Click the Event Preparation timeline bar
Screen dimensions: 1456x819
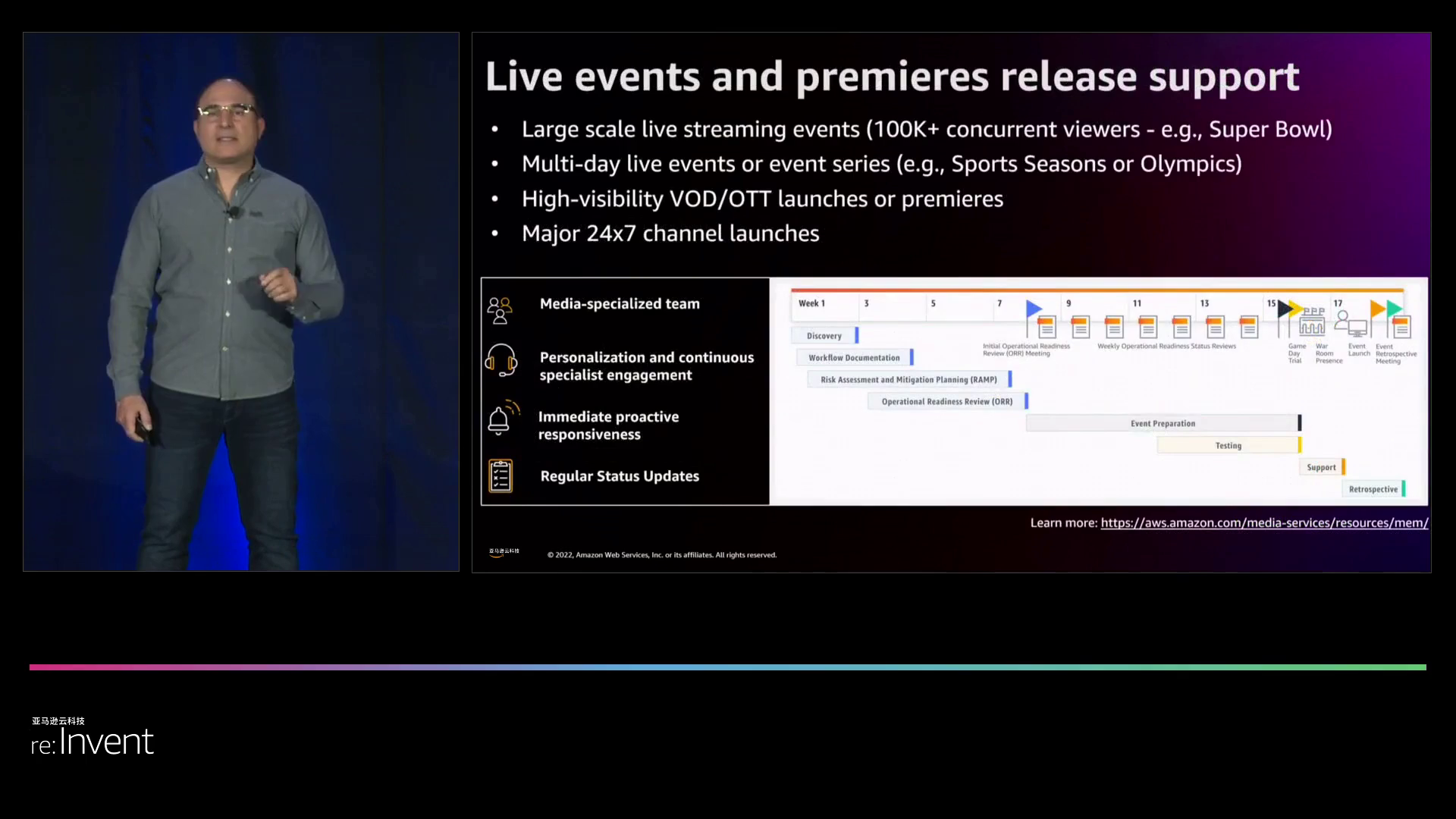(1162, 423)
